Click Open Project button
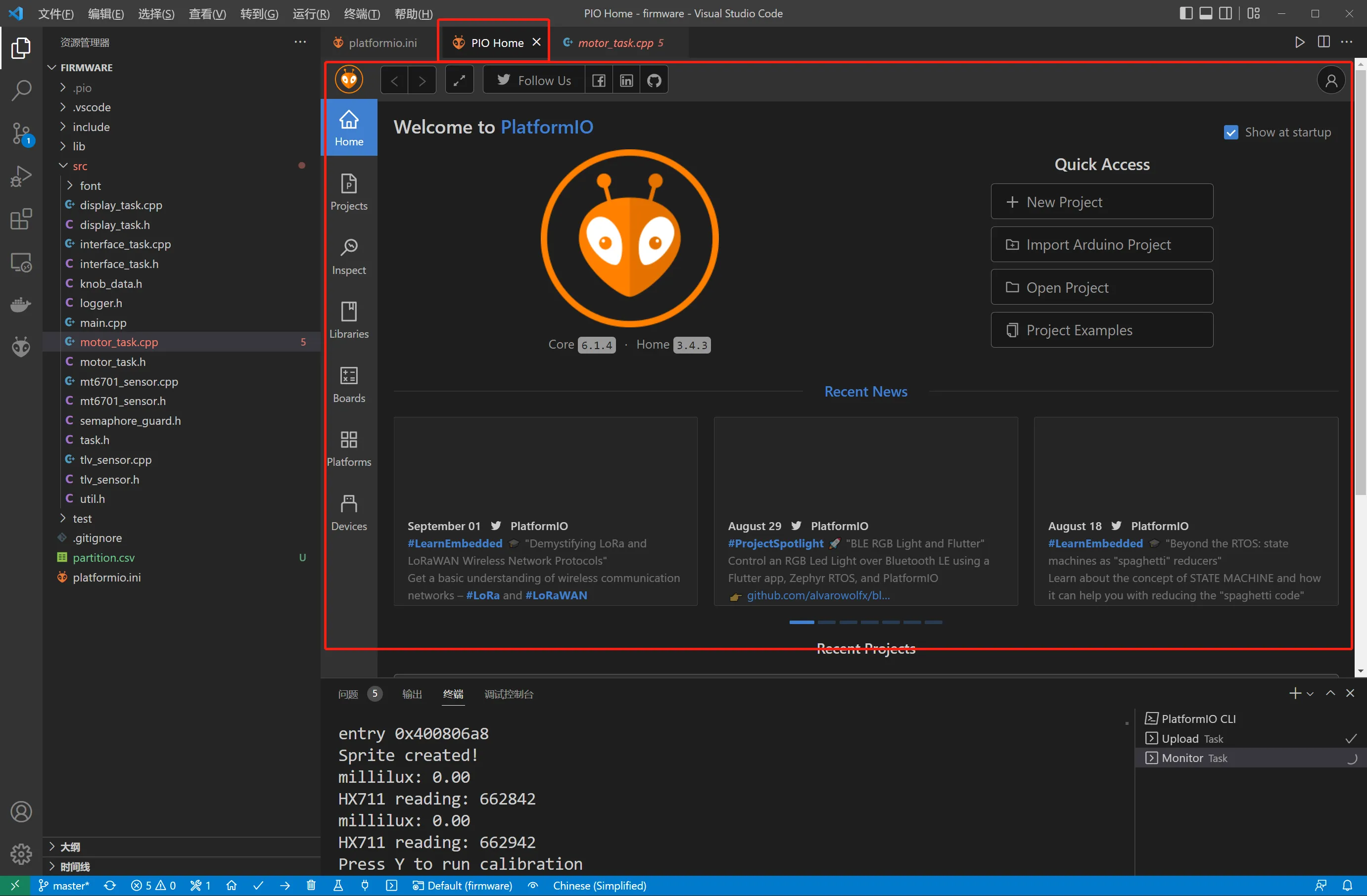 1102,287
